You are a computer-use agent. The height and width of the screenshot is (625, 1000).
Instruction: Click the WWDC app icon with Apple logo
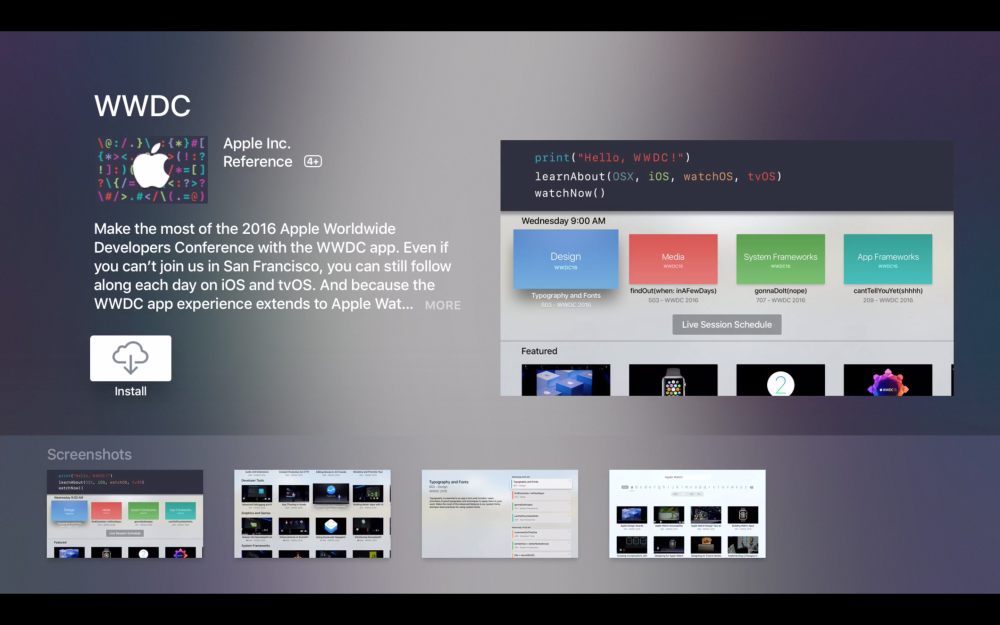pos(151,170)
